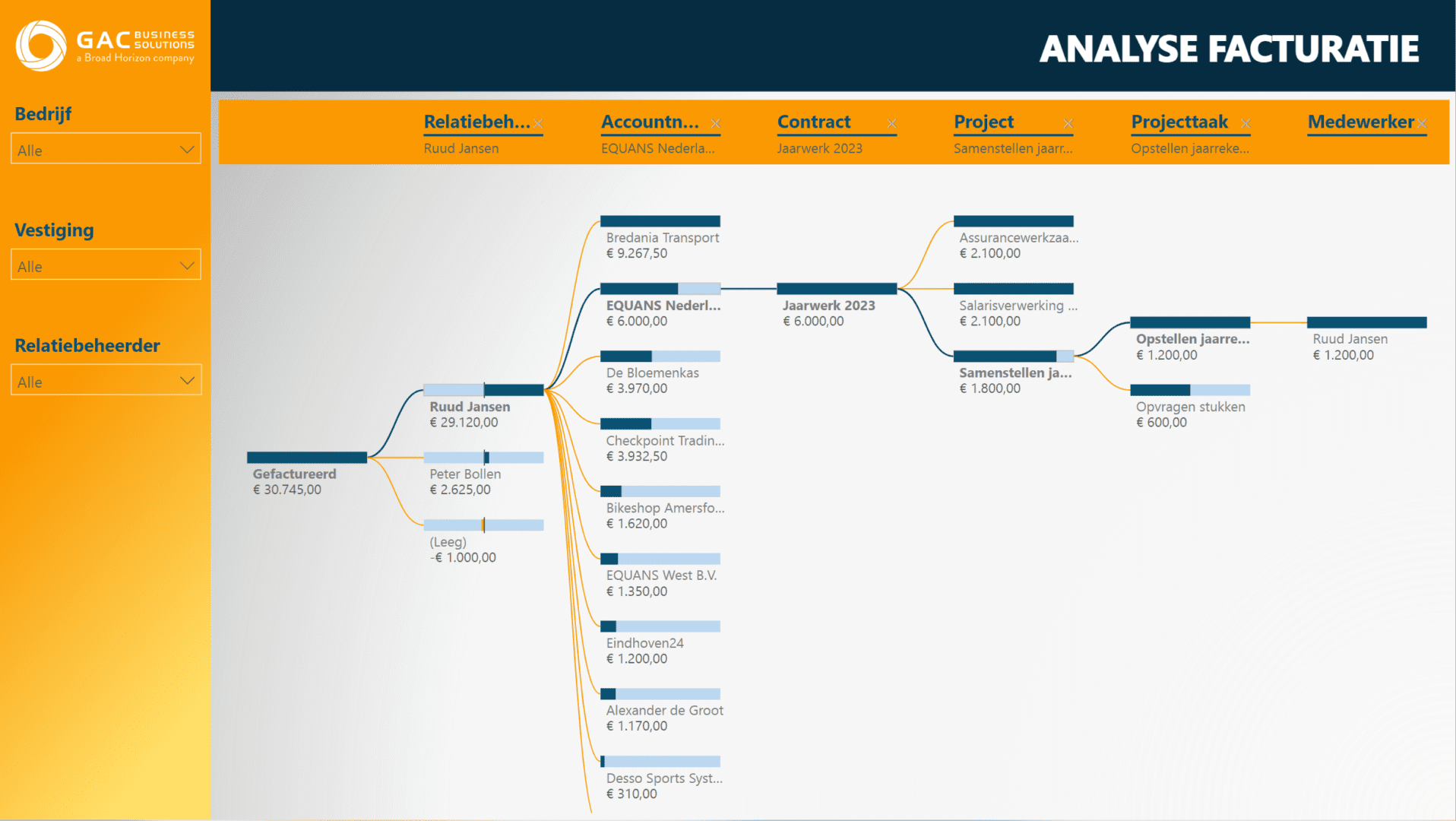This screenshot has width=1456, height=821.
Task: Click the Opstellen jaarre... task bar
Action: tap(1190, 322)
